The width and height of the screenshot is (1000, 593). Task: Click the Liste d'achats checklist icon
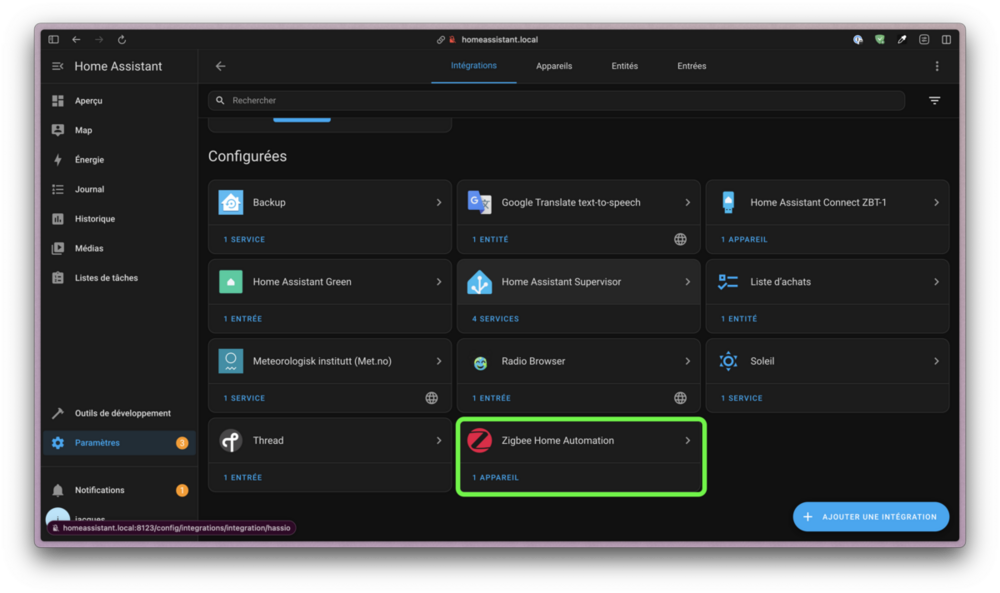[x=728, y=282]
